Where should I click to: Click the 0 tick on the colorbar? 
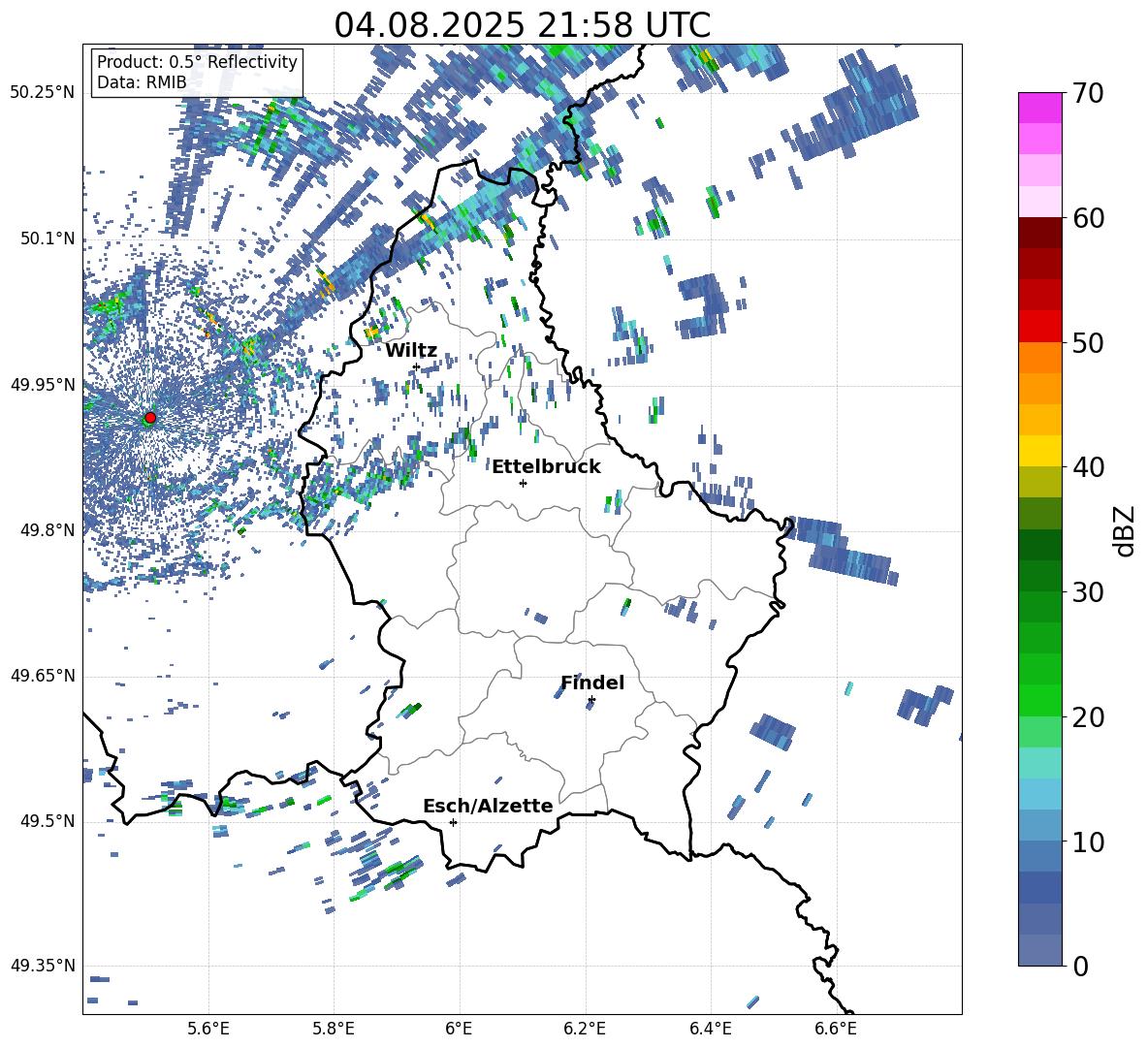click(x=1080, y=966)
